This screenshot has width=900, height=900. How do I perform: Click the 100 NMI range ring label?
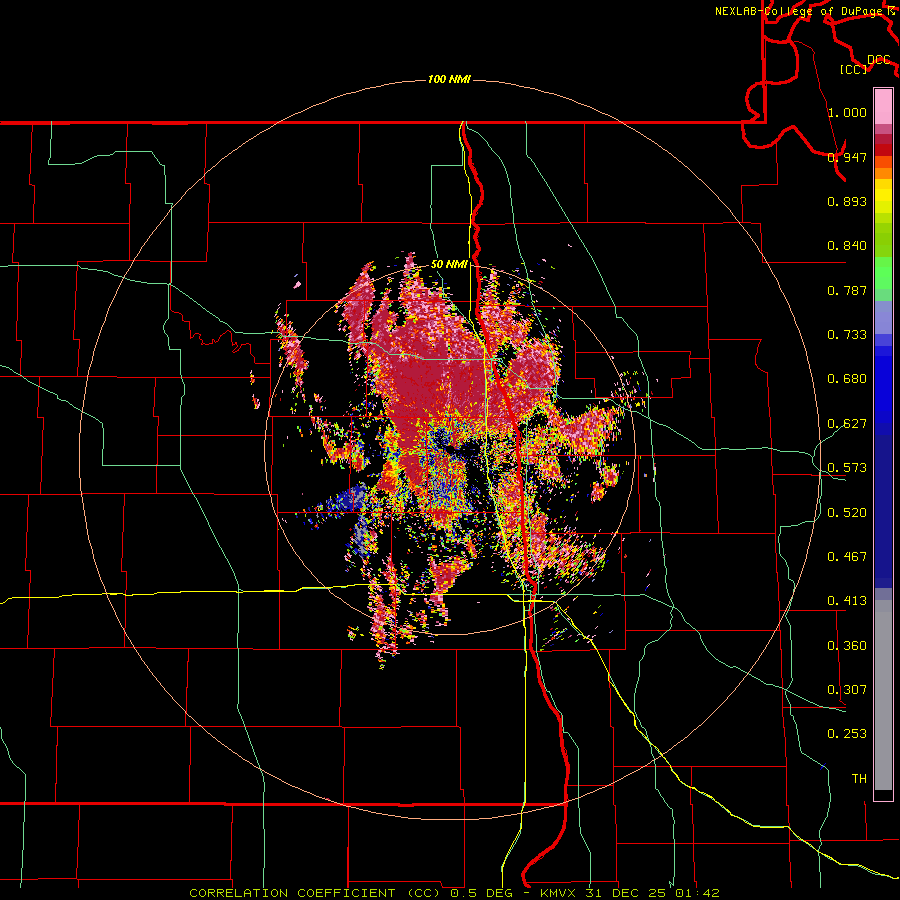tap(449, 79)
